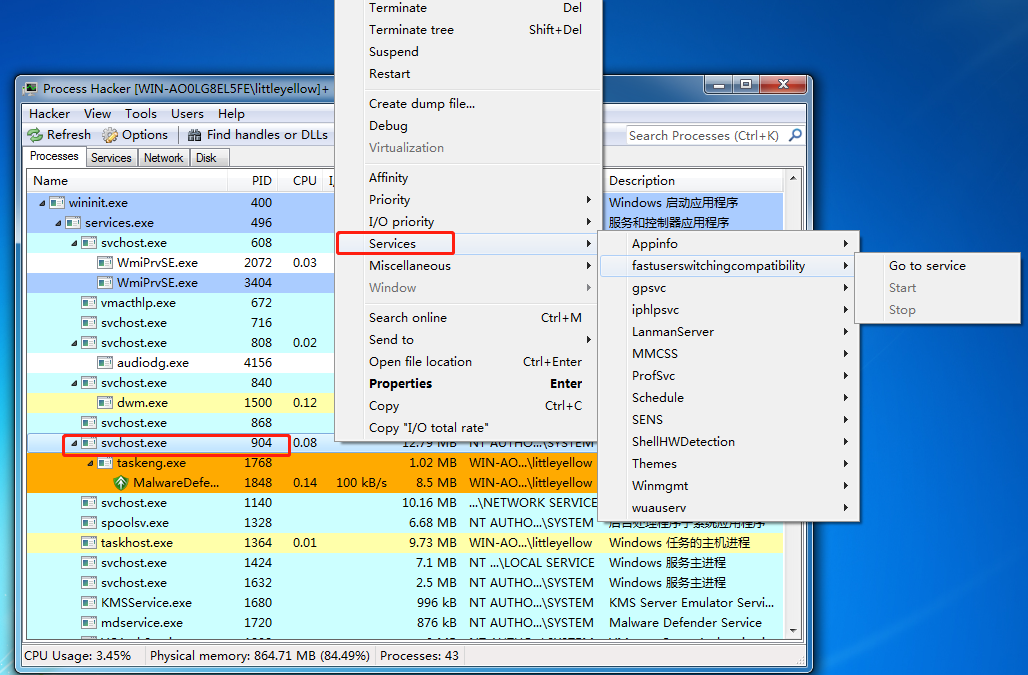This screenshot has height=675, width=1028.
Task: Click the audiodg.exe process icon
Action: (x=105, y=362)
